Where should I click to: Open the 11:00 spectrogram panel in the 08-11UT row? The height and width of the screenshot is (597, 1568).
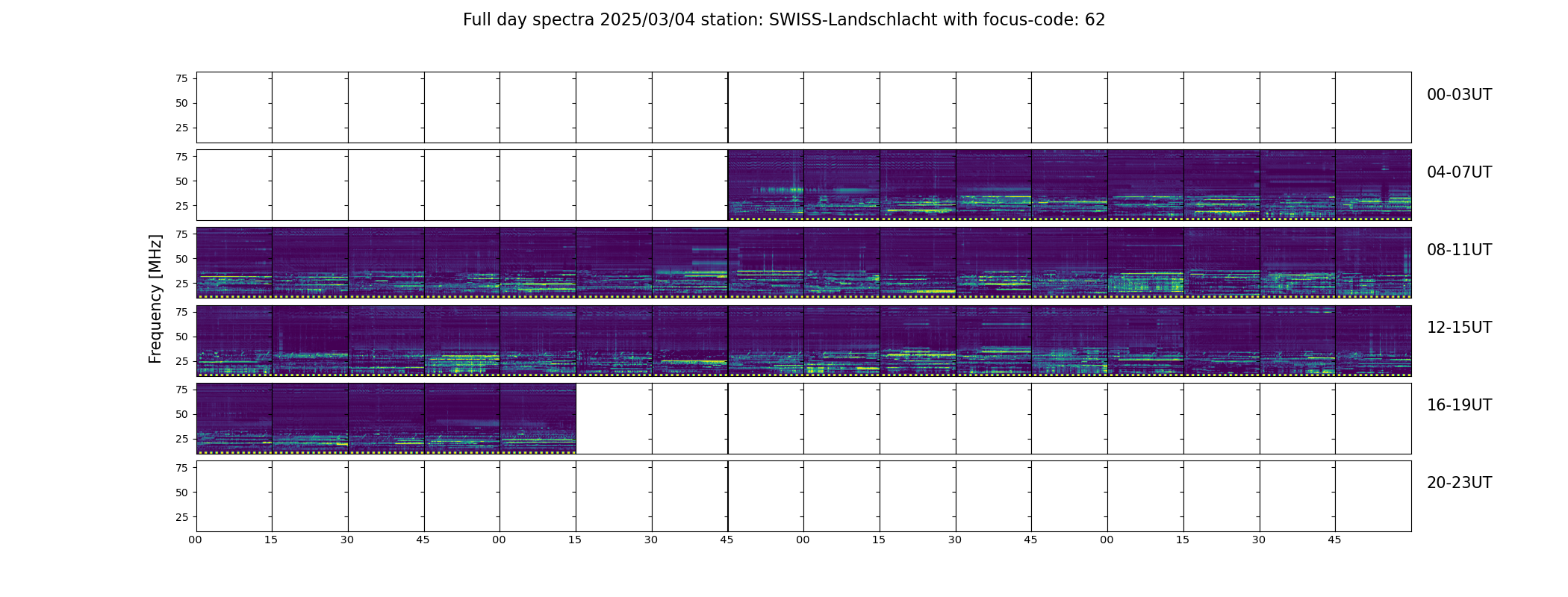point(1145,263)
